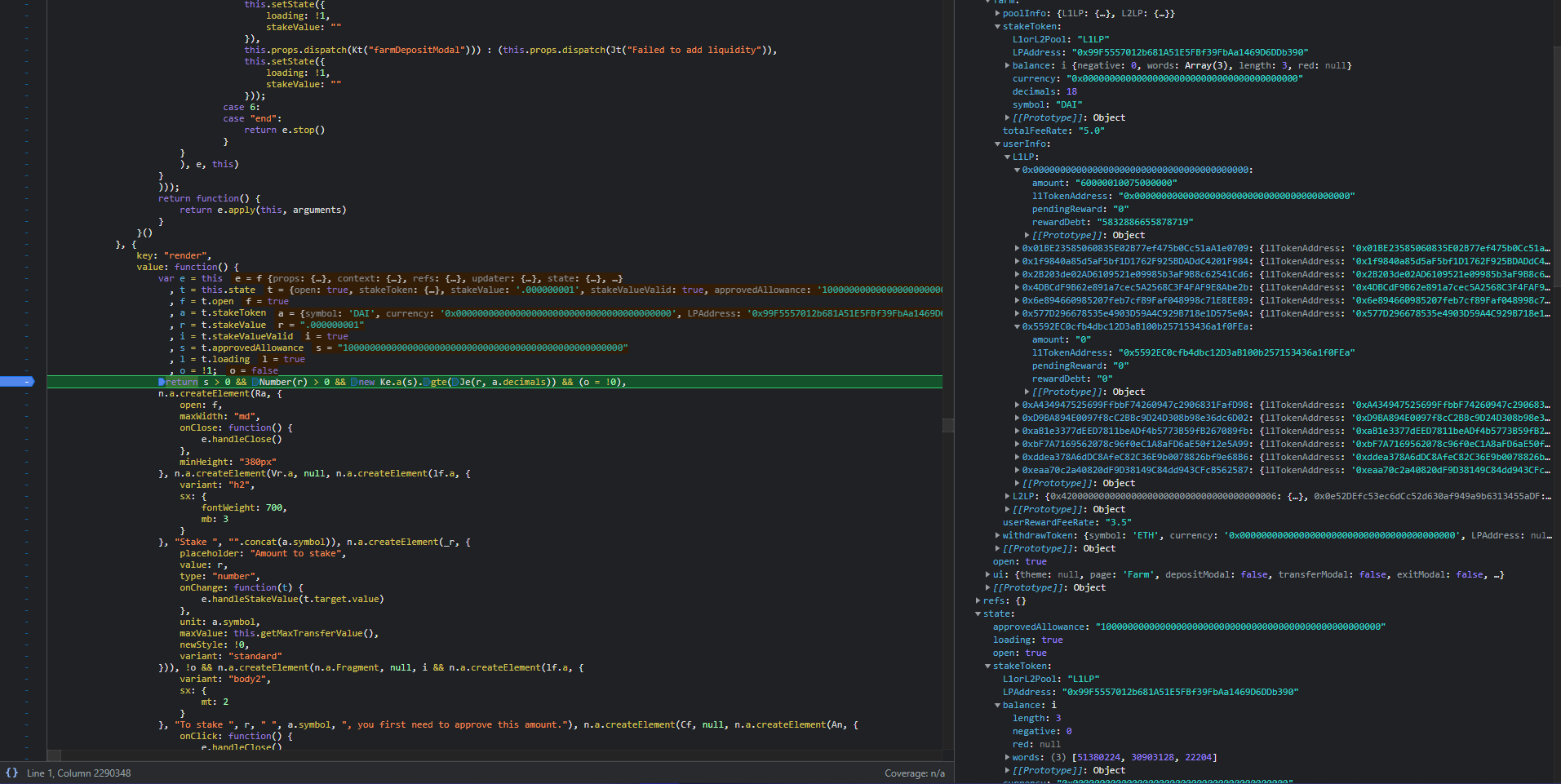This screenshot has height=784, width=1561.
Task: Collapse the 0x5592EC0cfb4dbc12 address entry
Action: [x=1017, y=326]
